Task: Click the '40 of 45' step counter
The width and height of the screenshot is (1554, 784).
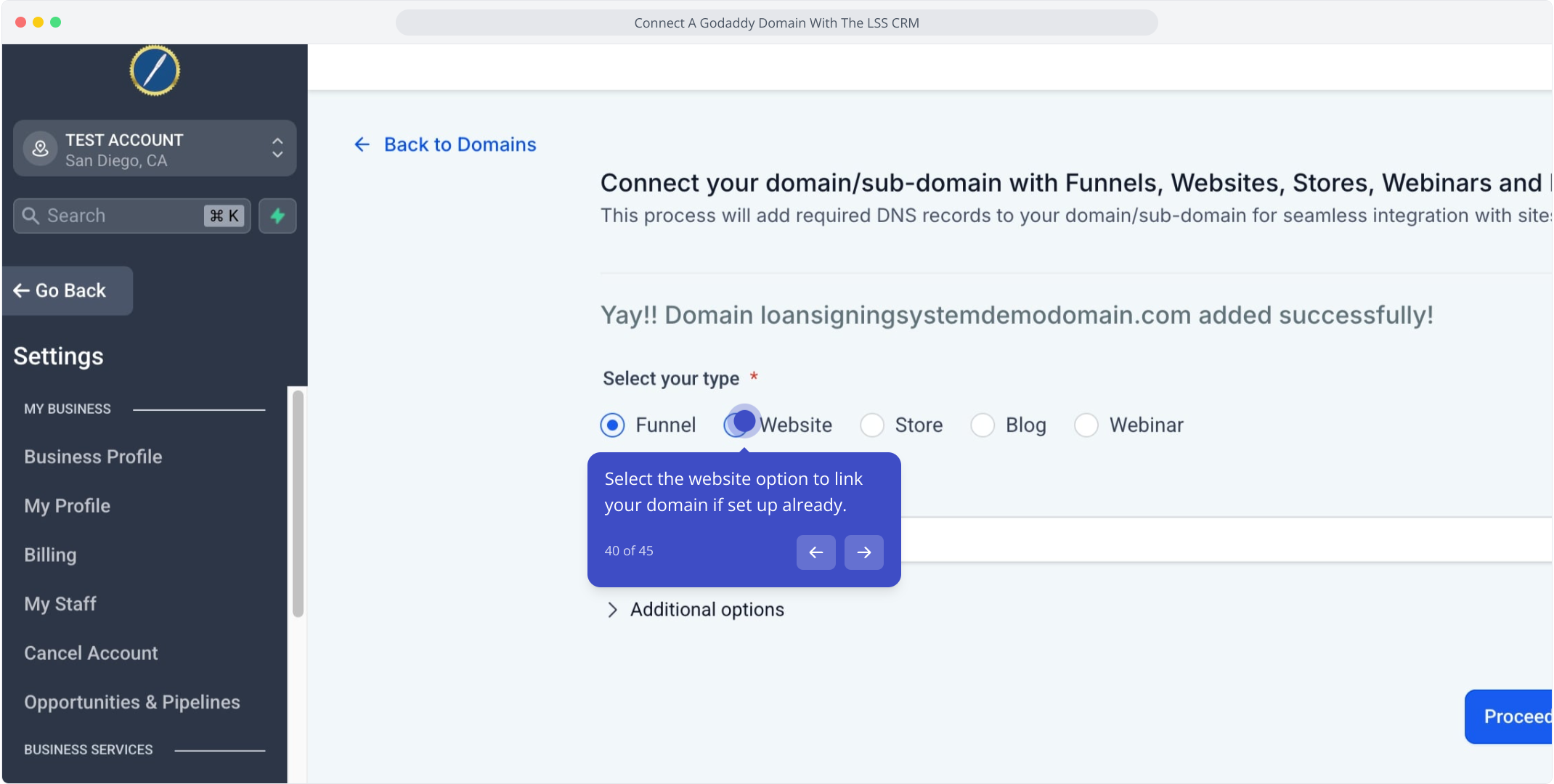Action: (629, 551)
